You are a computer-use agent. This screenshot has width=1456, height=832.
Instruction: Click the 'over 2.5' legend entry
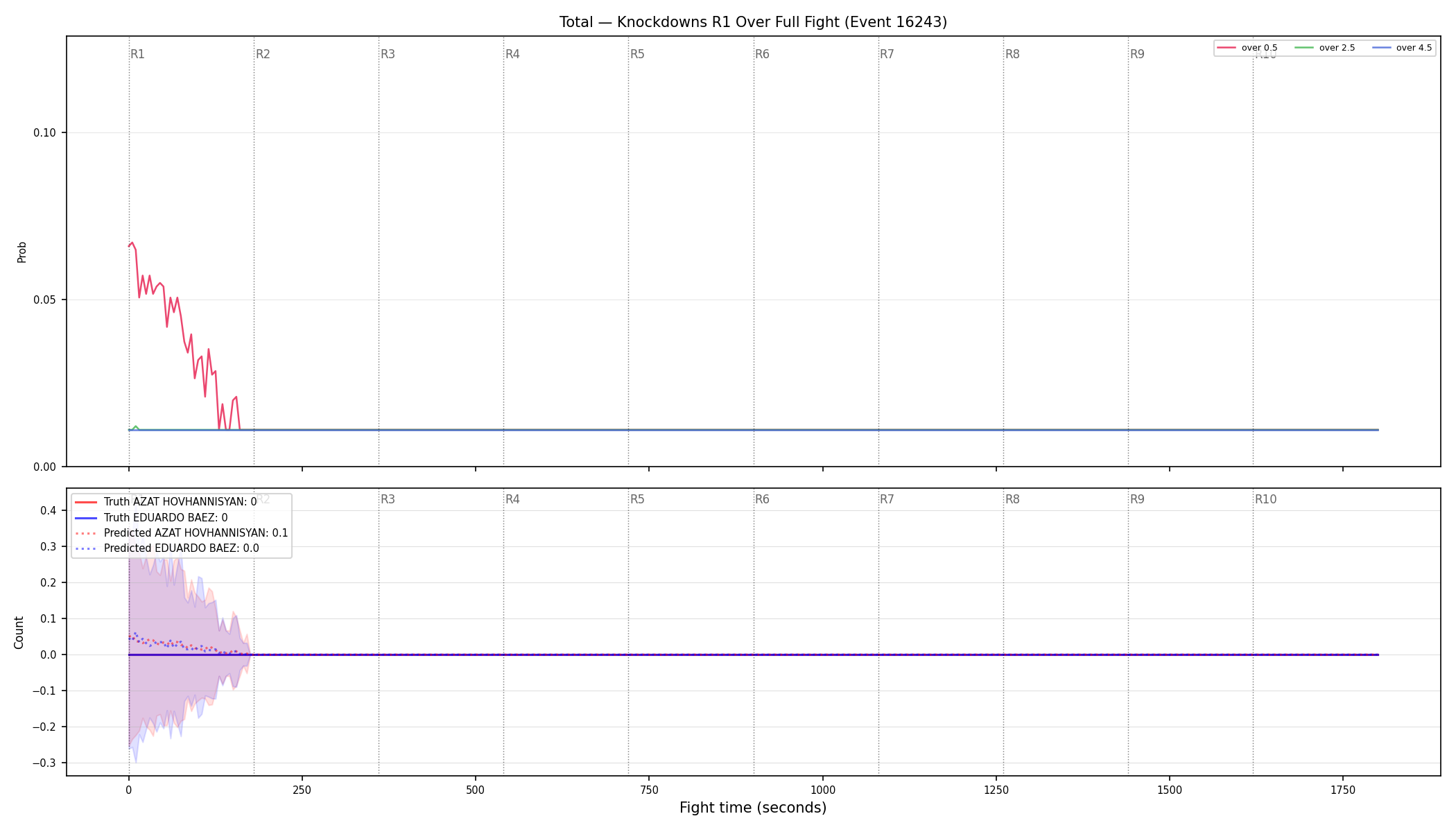[1325, 48]
